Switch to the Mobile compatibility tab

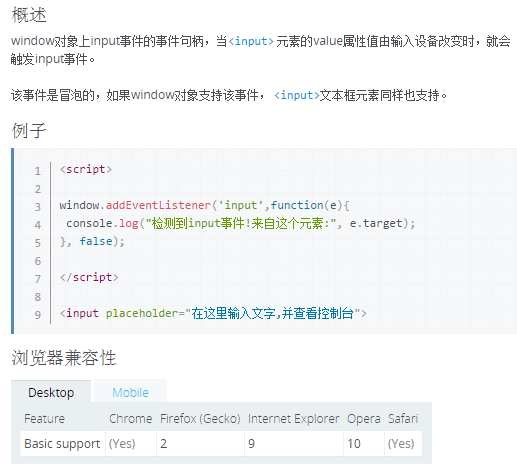[x=130, y=392]
